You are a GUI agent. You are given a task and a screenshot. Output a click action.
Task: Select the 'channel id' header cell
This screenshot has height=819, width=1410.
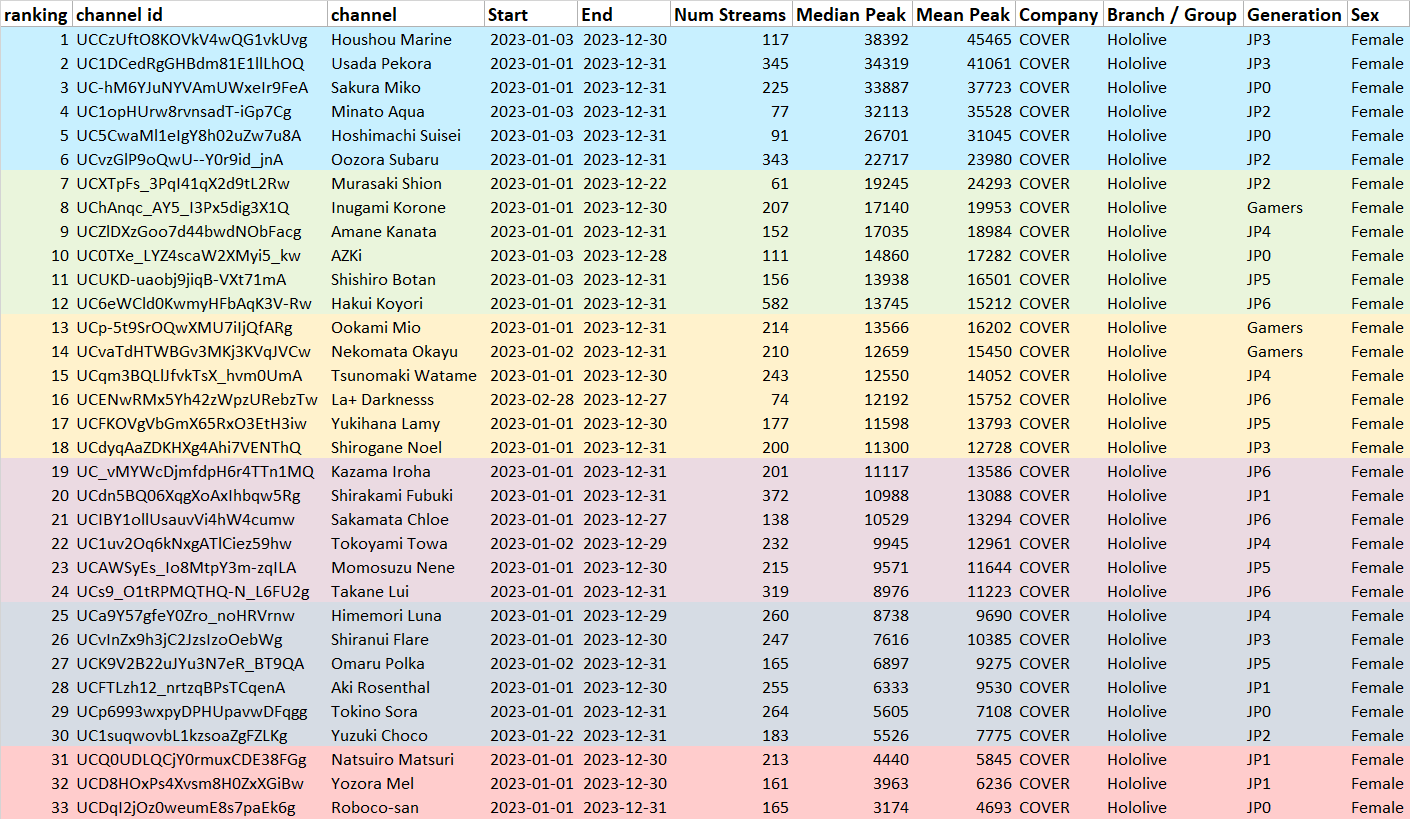pos(199,14)
